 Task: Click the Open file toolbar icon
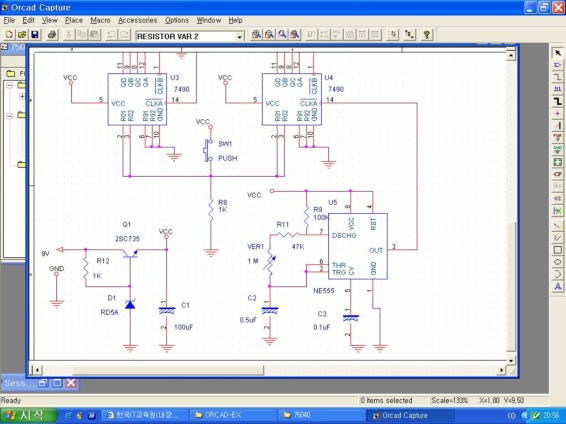[x=22, y=35]
